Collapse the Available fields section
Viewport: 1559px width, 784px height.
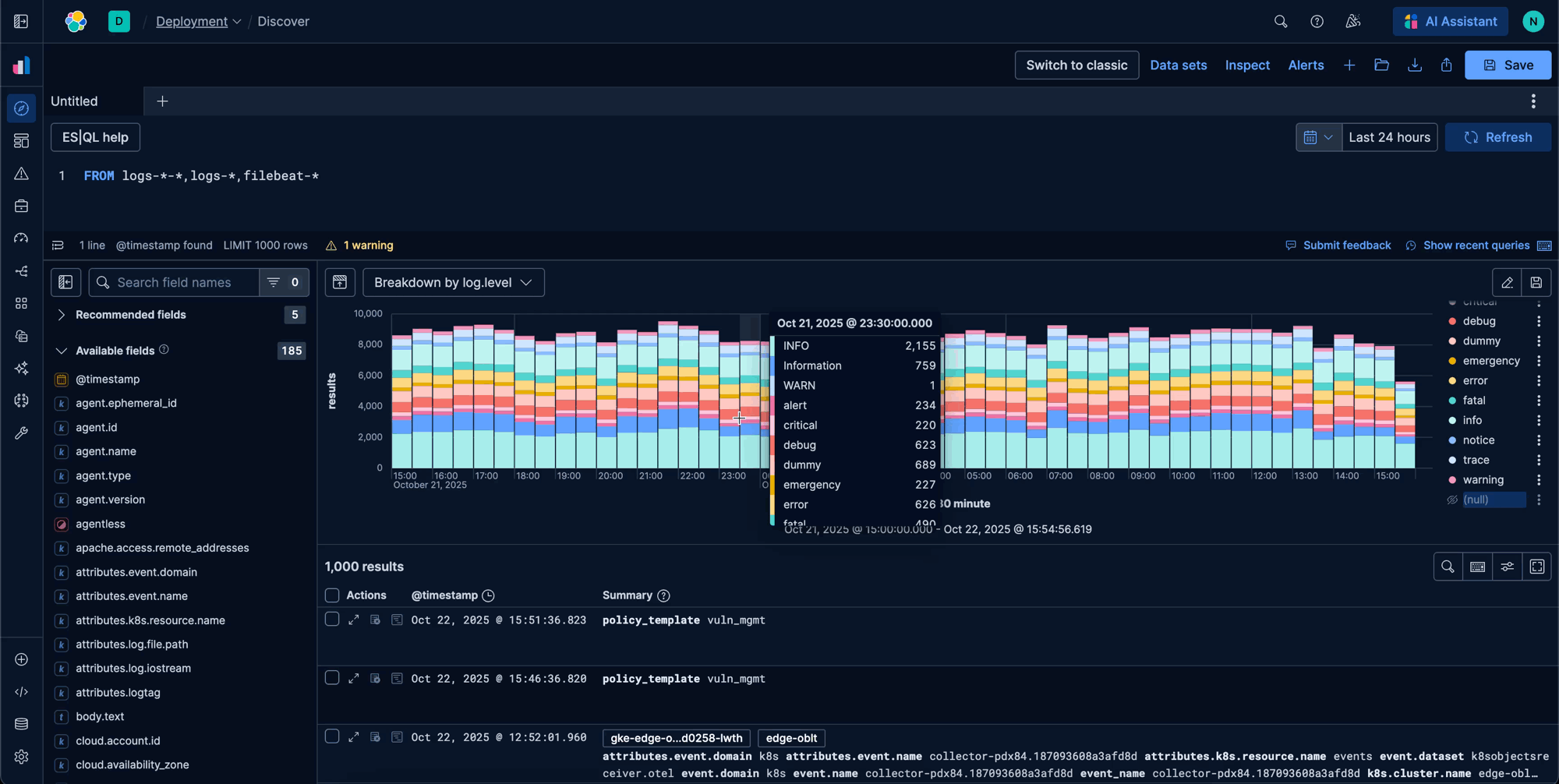tap(61, 351)
